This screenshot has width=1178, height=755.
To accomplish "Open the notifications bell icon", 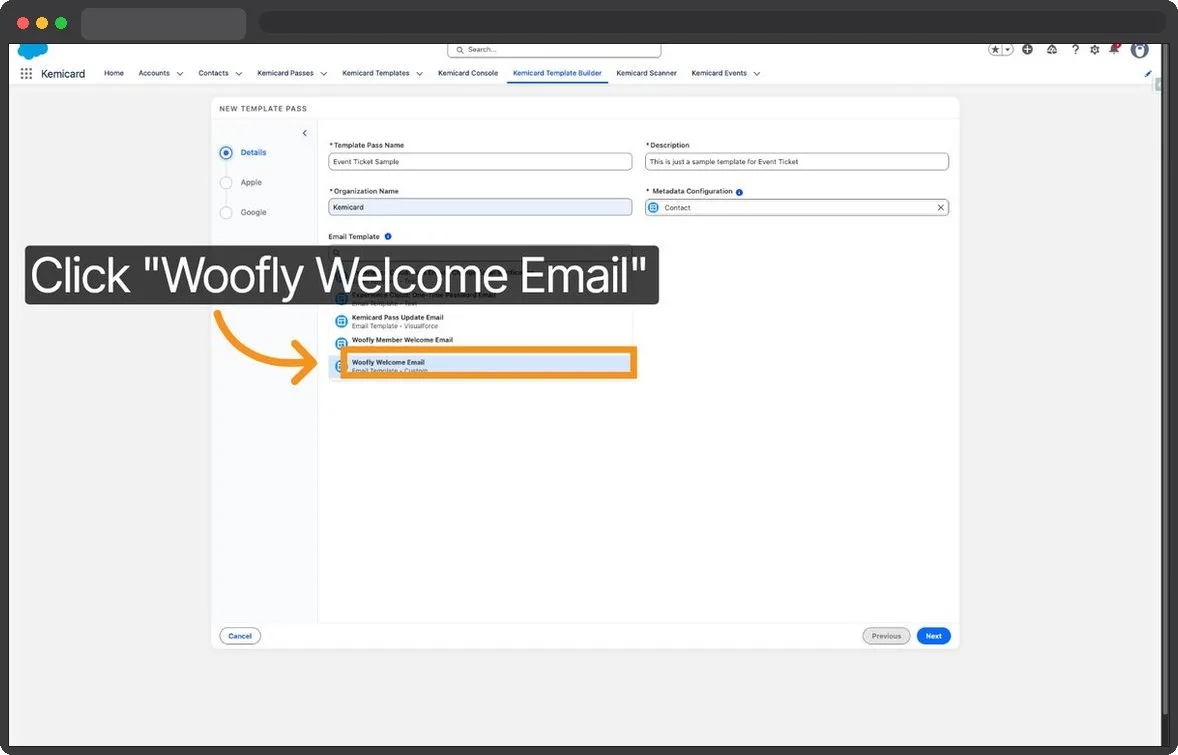I will point(1114,50).
